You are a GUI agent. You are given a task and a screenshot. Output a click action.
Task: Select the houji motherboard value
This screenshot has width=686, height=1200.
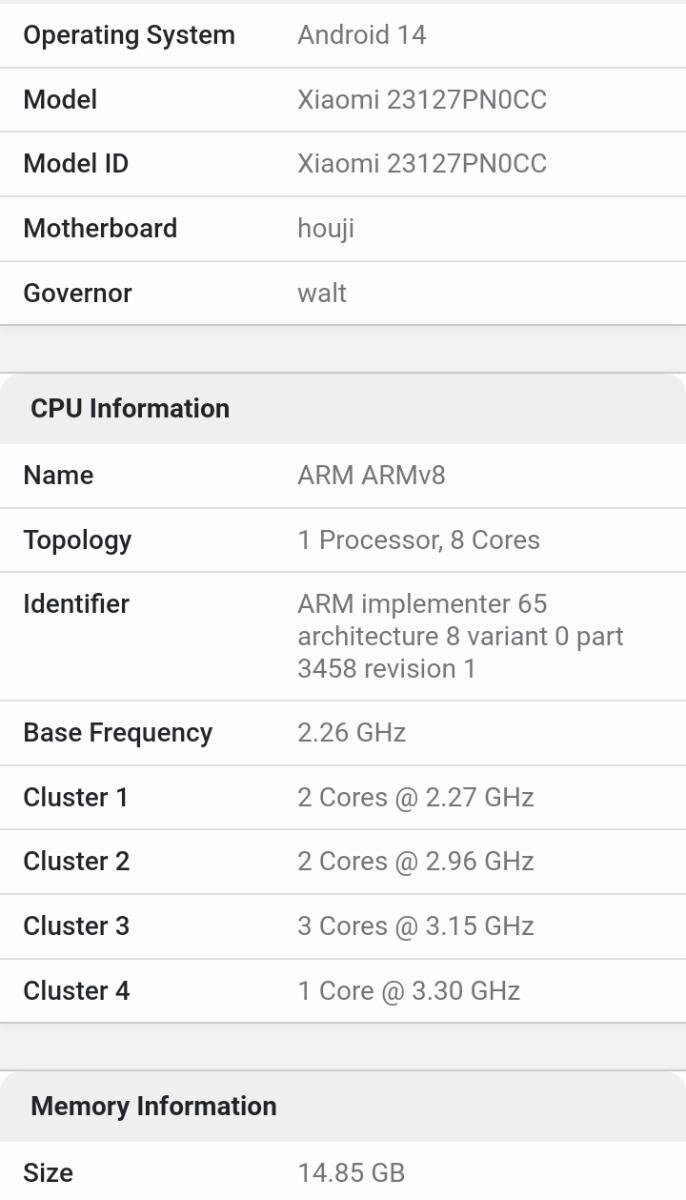[x=326, y=229]
